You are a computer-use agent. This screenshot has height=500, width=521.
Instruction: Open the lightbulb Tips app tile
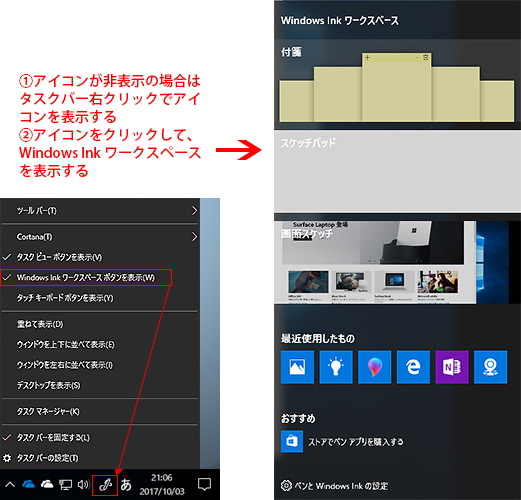pyautogui.click(x=336, y=367)
